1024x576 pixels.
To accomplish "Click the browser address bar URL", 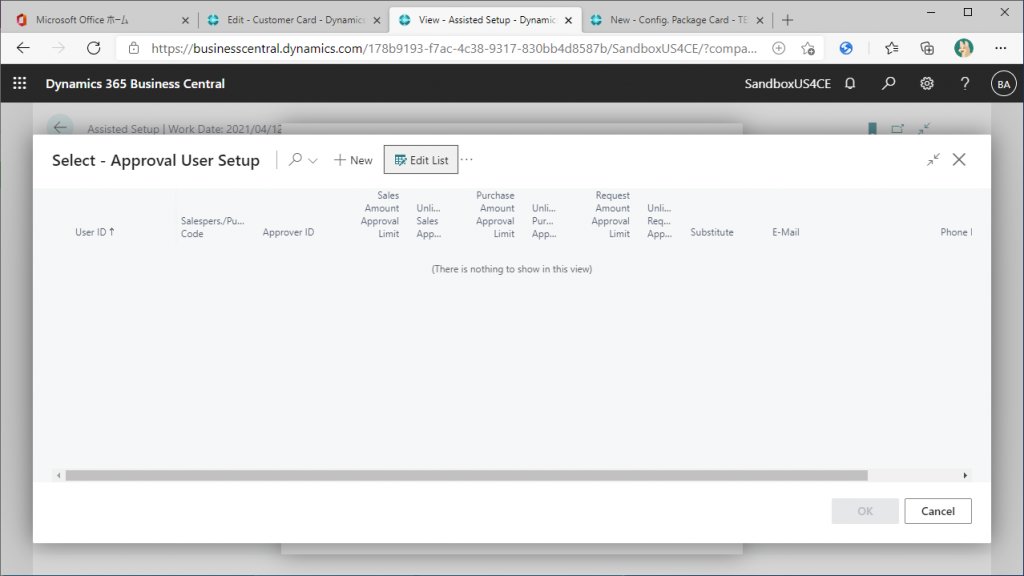I will [454, 48].
